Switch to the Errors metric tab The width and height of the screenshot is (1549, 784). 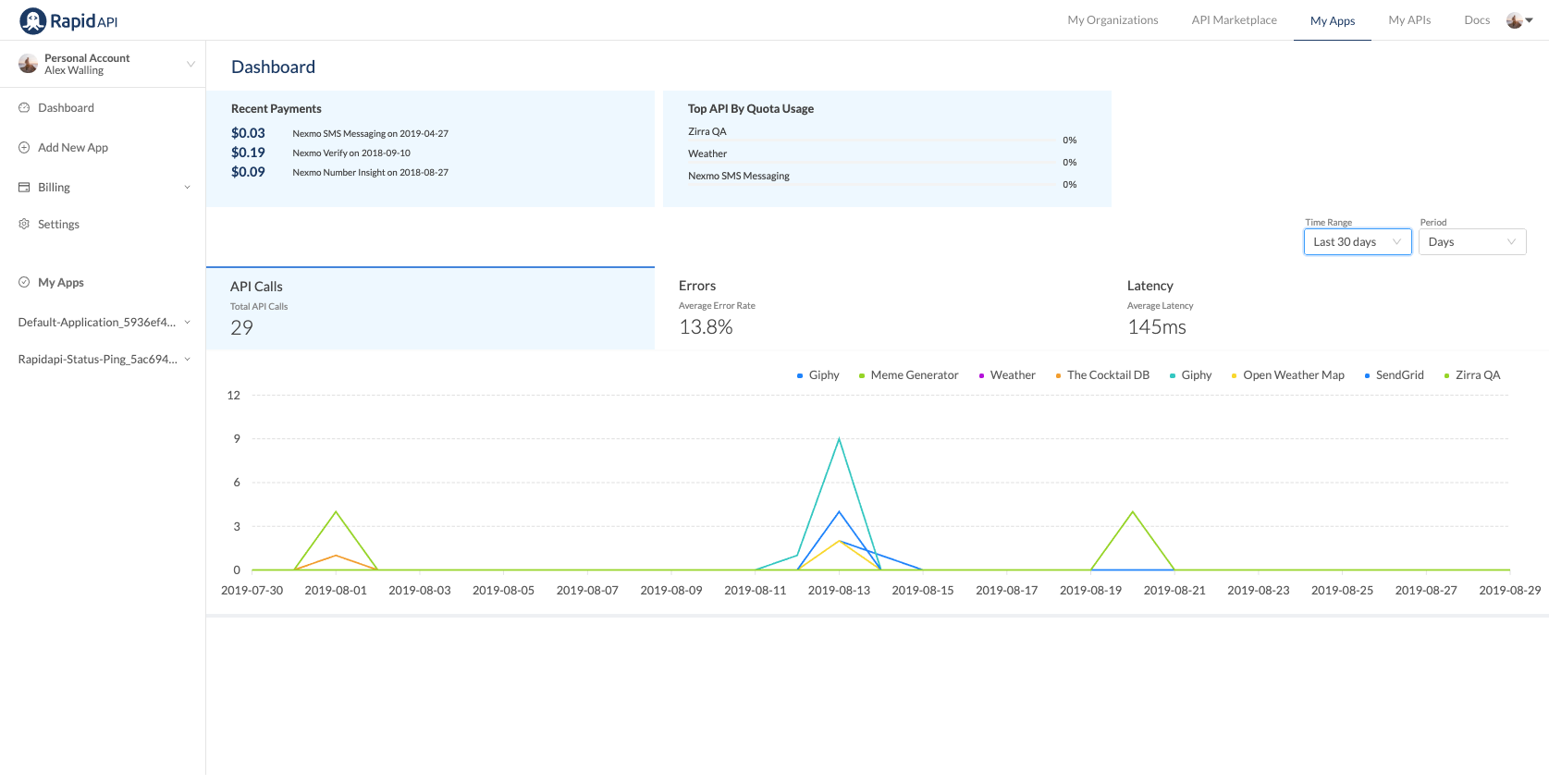click(879, 309)
